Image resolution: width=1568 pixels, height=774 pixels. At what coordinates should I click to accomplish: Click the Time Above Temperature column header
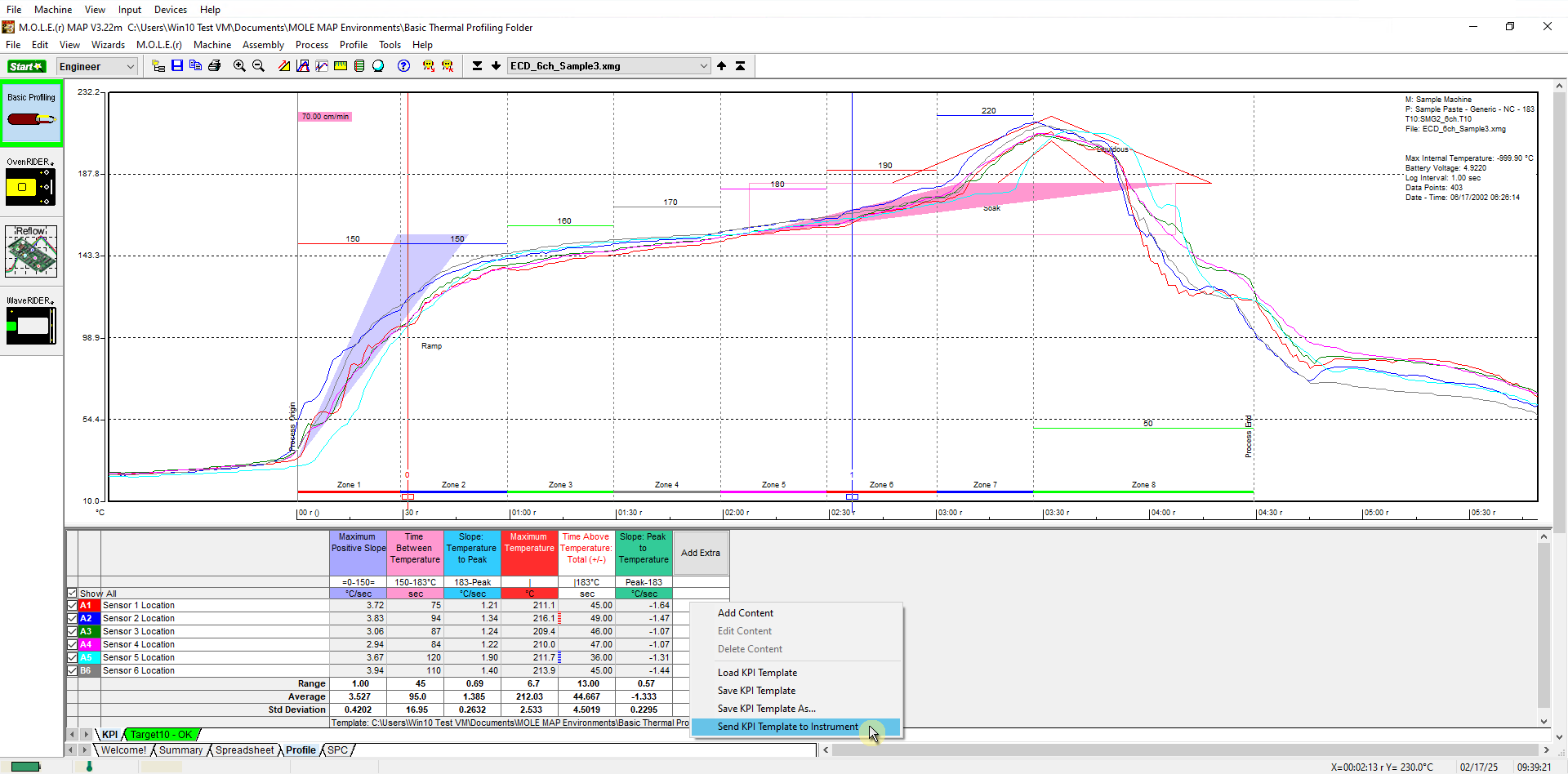coord(586,554)
